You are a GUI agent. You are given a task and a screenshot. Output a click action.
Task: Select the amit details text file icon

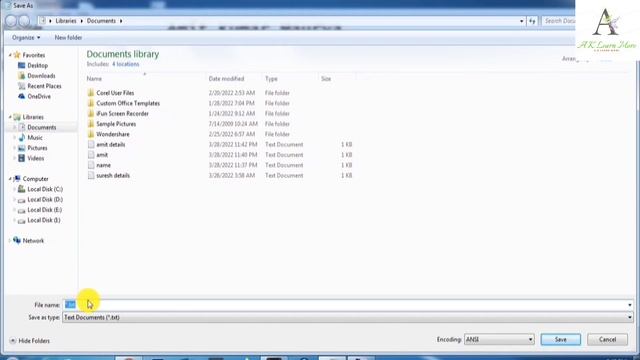(x=91, y=144)
